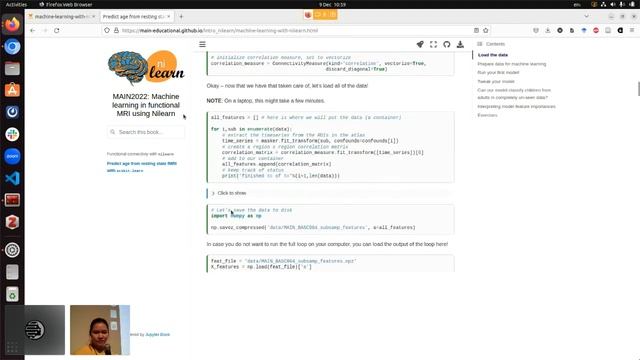Click the Jupyter Book footer link

(x=158, y=334)
